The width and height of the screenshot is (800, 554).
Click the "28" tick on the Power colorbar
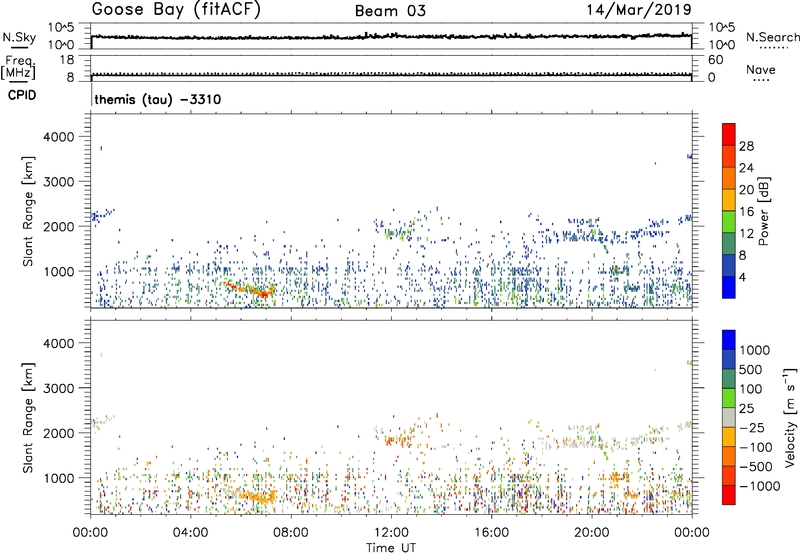746,146
